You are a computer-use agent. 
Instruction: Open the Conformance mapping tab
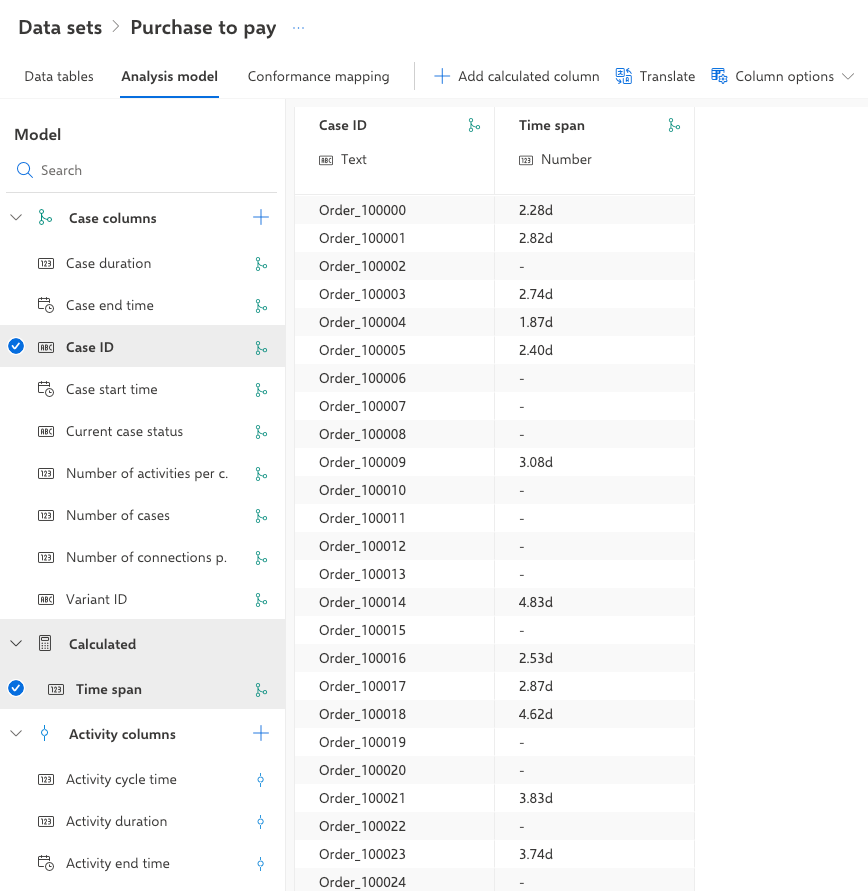pyautogui.click(x=318, y=77)
